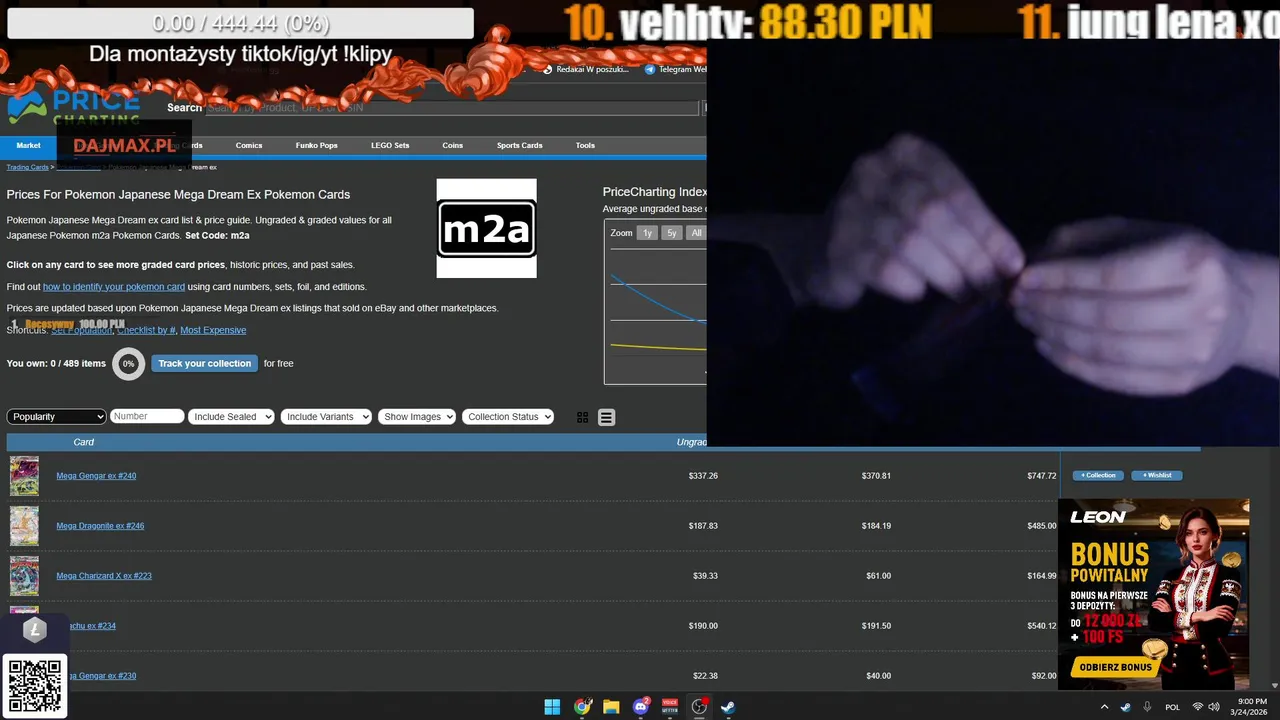The height and width of the screenshot is (720, 1280).
Task: Open Chrome from taskbar
Action: point(582,707)
